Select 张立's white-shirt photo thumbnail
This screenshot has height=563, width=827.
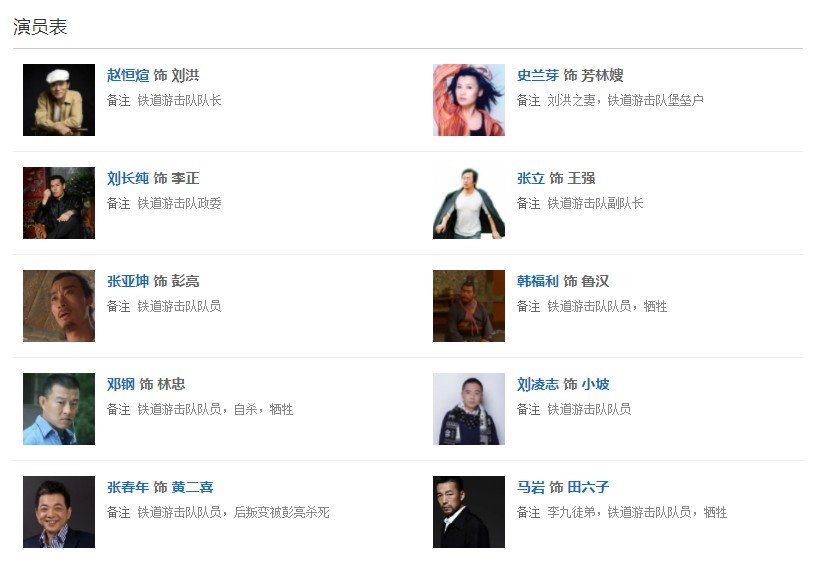click(x=469, y=203)
